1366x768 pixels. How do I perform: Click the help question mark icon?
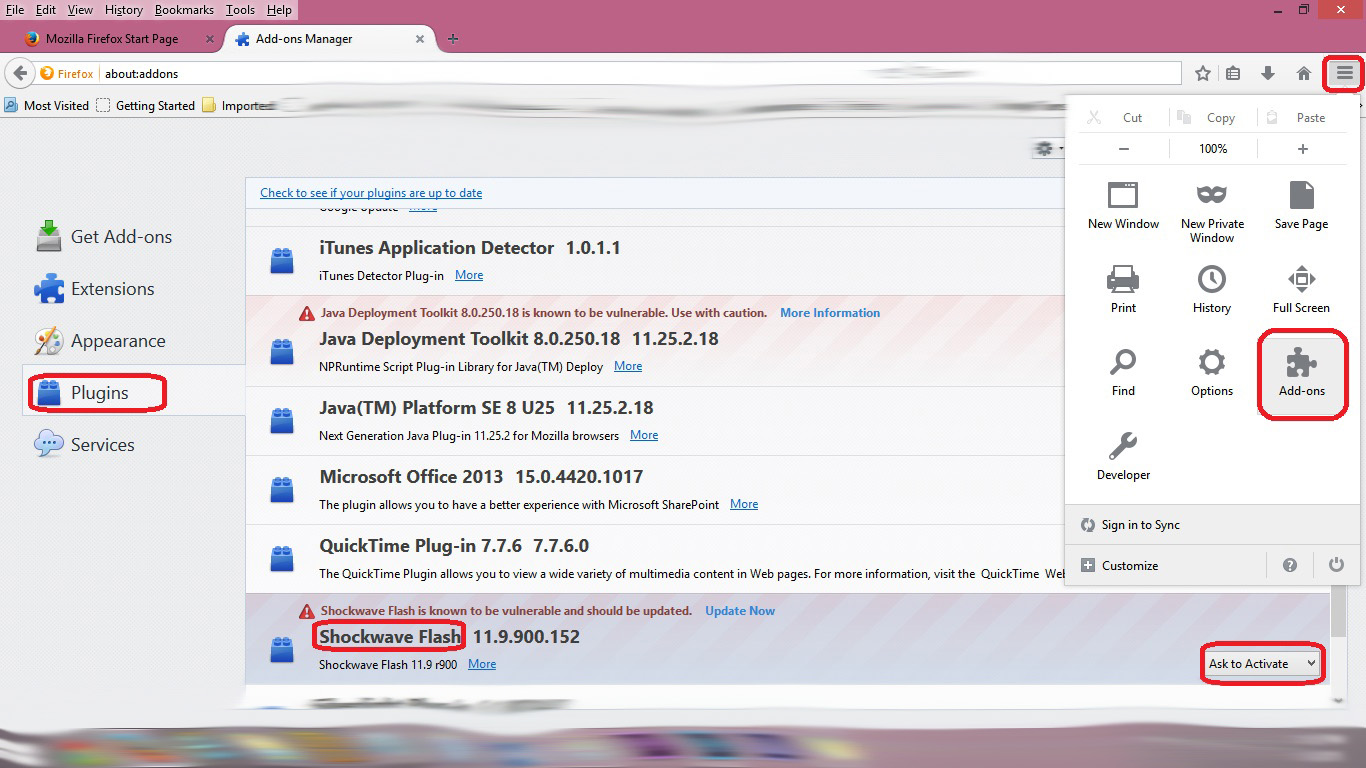1289,565
